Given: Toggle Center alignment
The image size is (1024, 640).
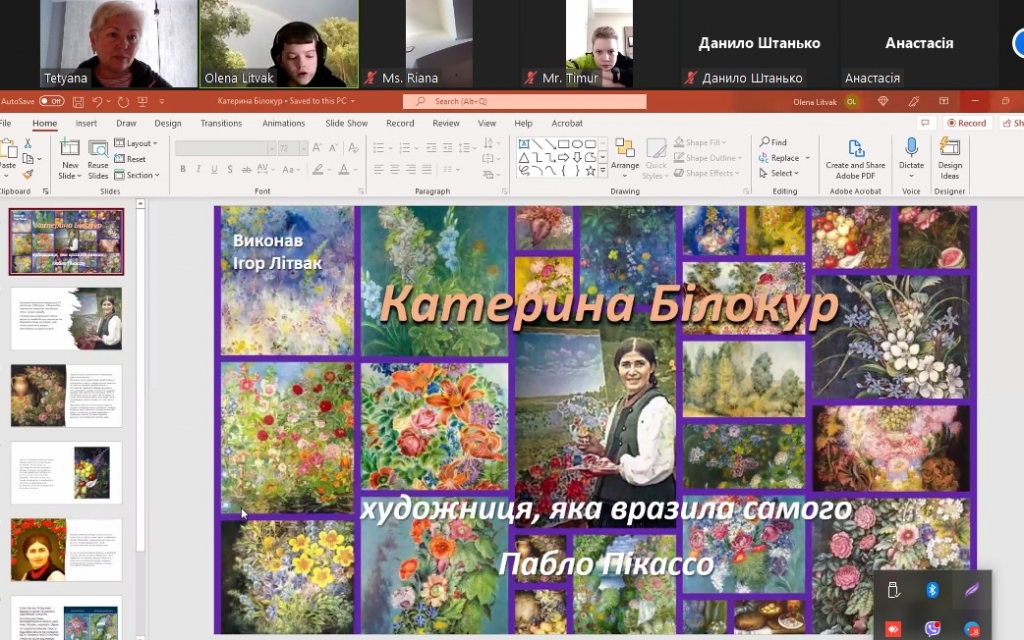Looking at the screenshot, I should point(394,169).
